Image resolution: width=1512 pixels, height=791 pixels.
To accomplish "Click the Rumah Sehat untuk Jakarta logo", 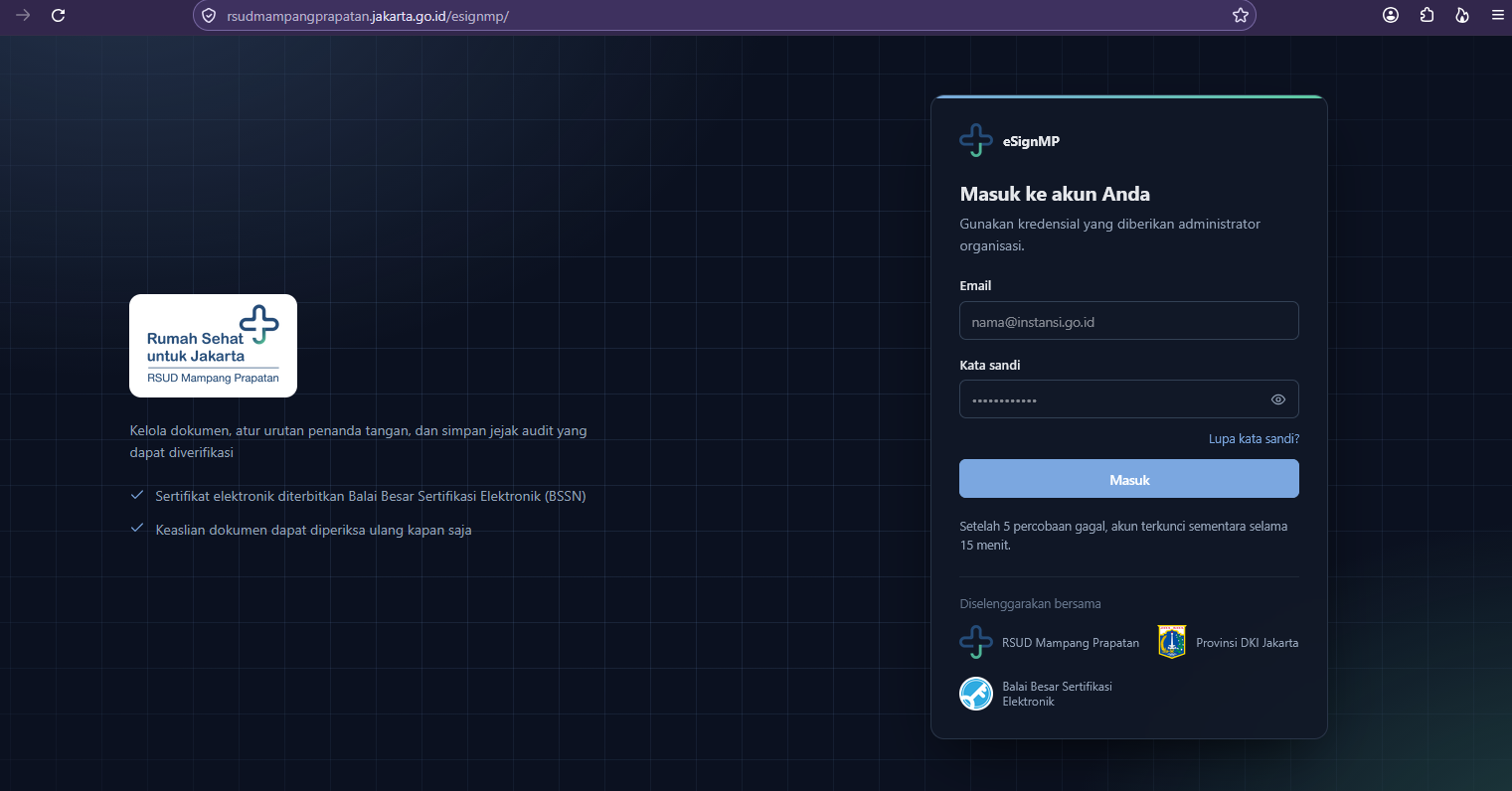I will [x=213, y=346].
